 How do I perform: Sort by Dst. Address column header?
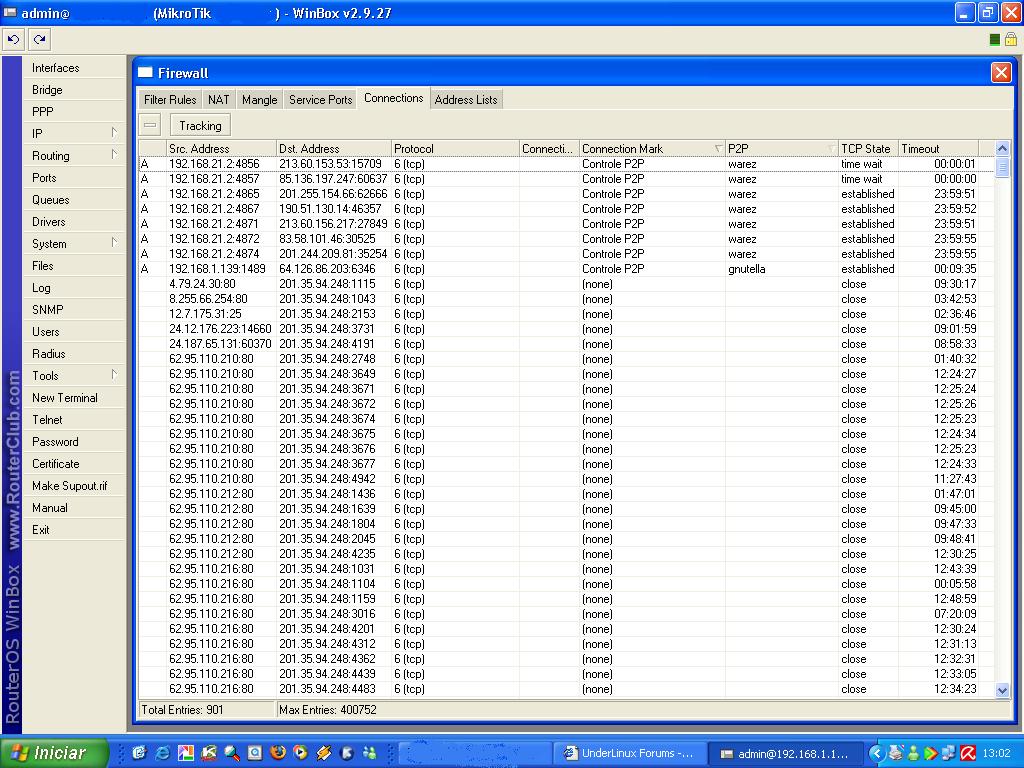(334, 148)
